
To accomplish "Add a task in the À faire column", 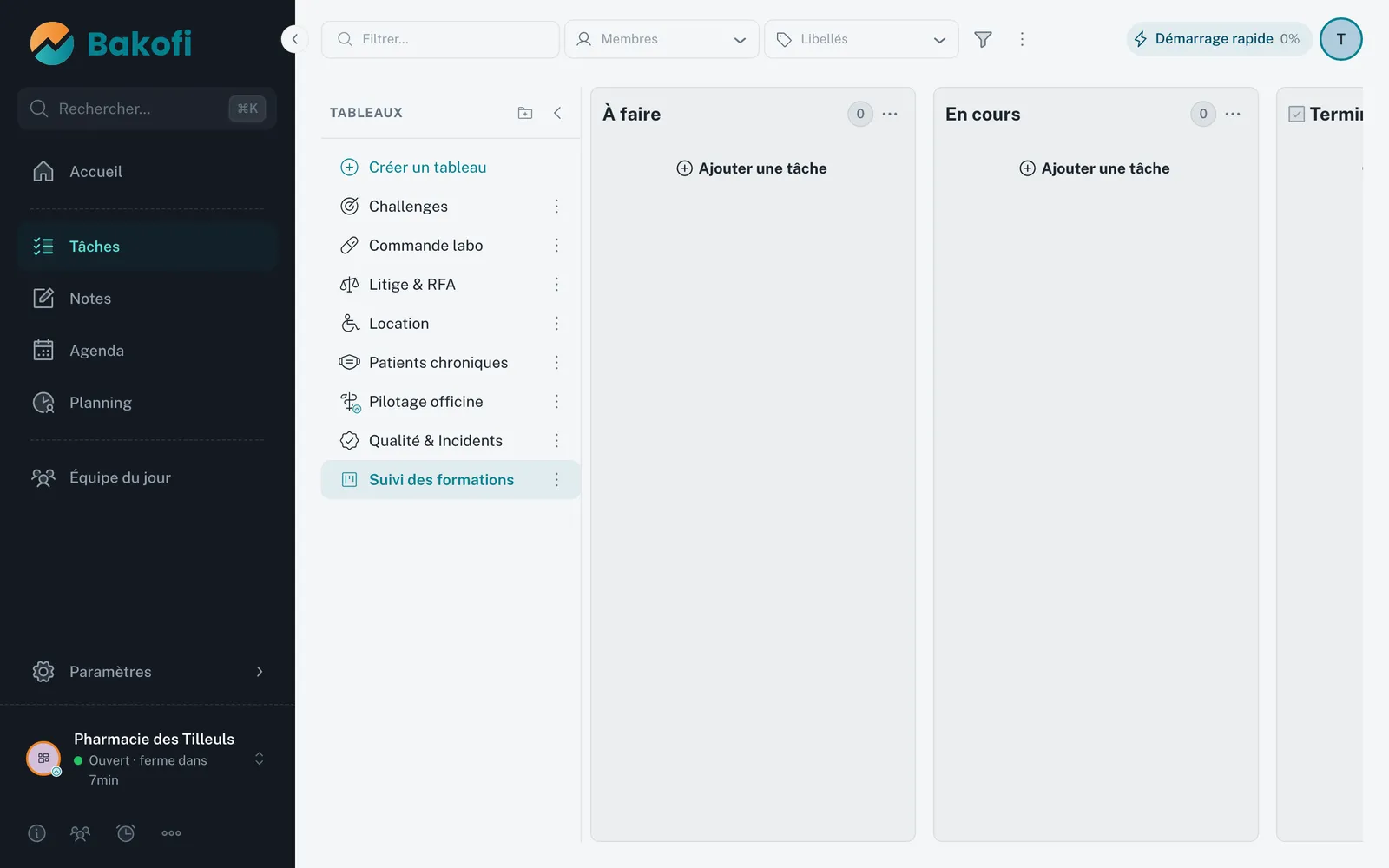I will tap(752, 168).
